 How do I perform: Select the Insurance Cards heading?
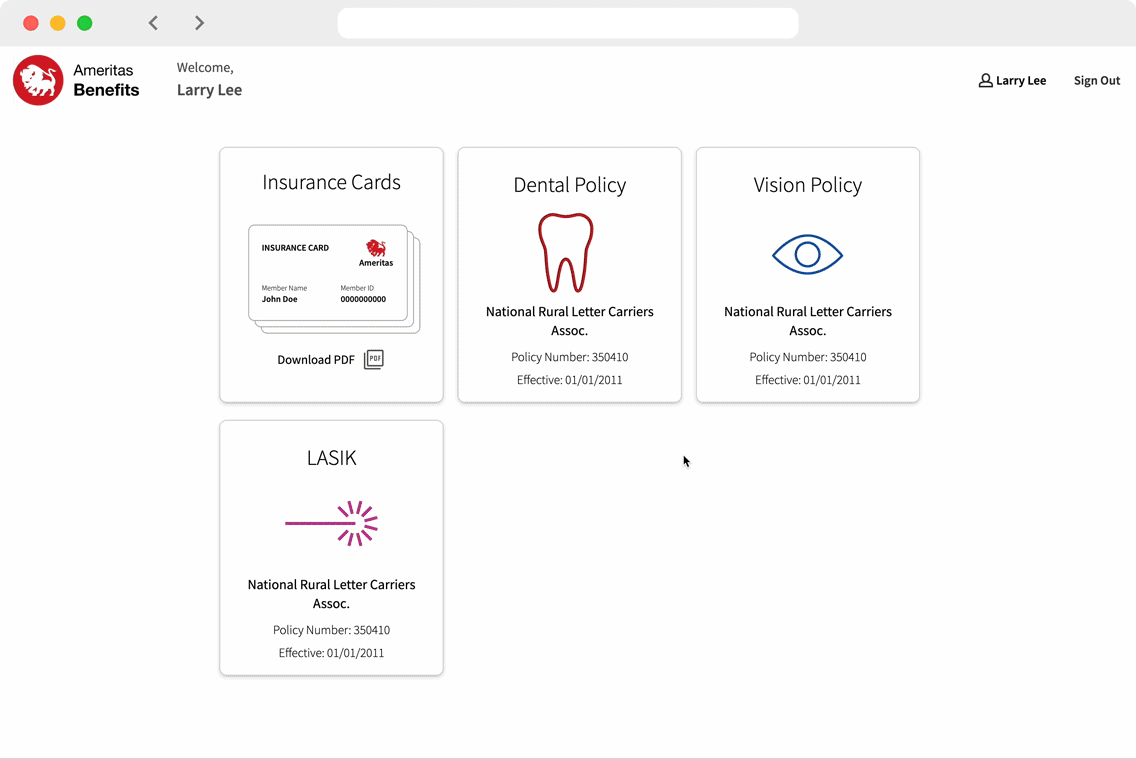click(x=331, y=182)
